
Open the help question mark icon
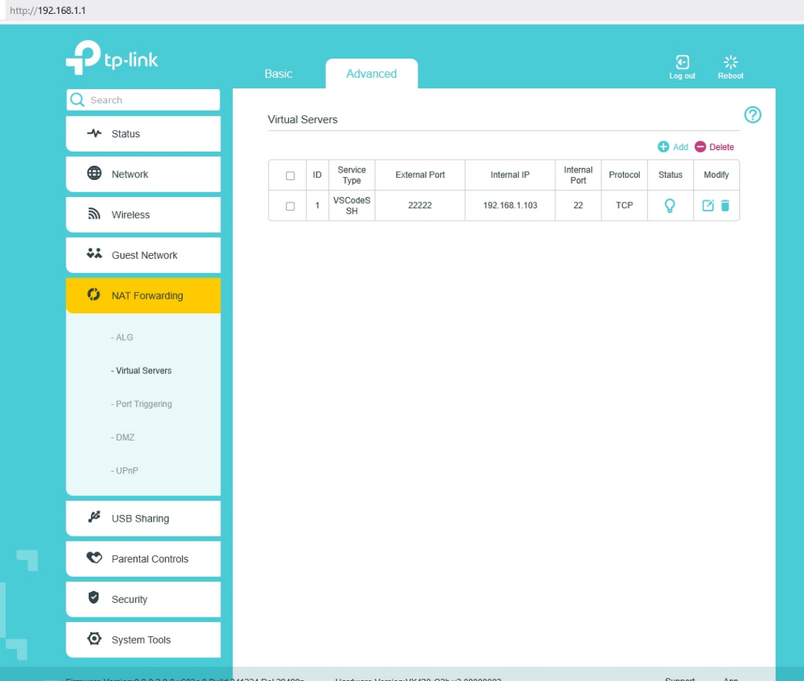(752, 115)
